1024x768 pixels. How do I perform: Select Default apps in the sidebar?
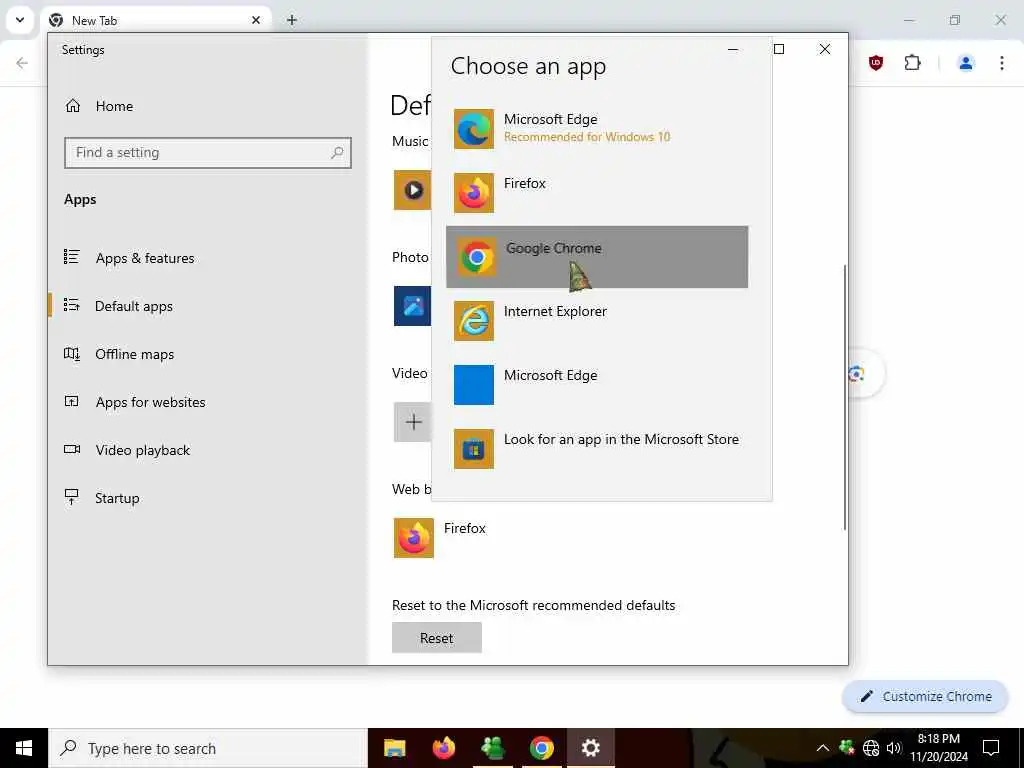208,306
